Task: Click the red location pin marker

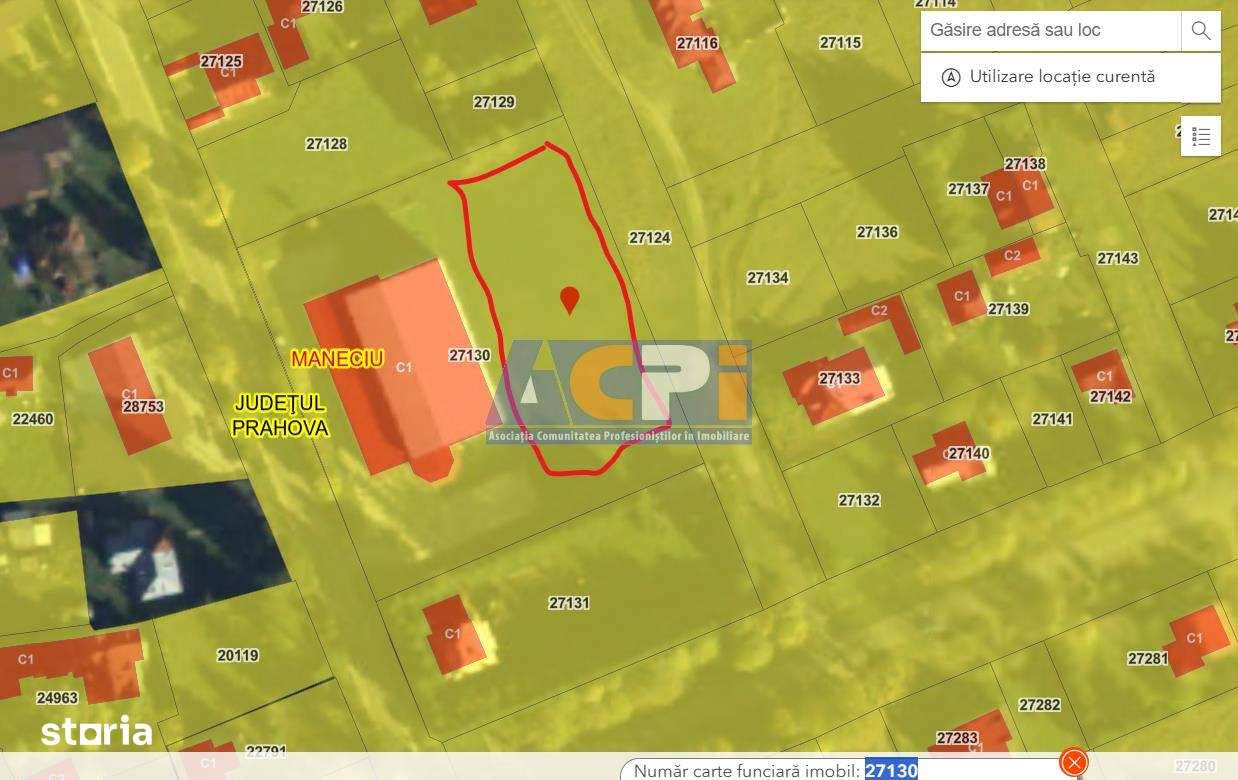Action: click(x=569, y=300)
